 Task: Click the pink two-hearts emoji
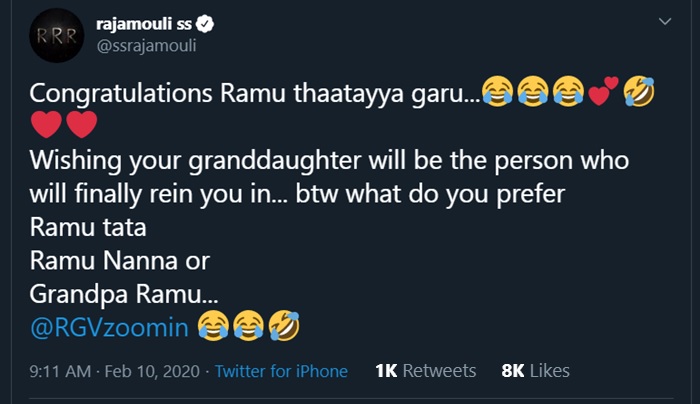pos(600,95)
